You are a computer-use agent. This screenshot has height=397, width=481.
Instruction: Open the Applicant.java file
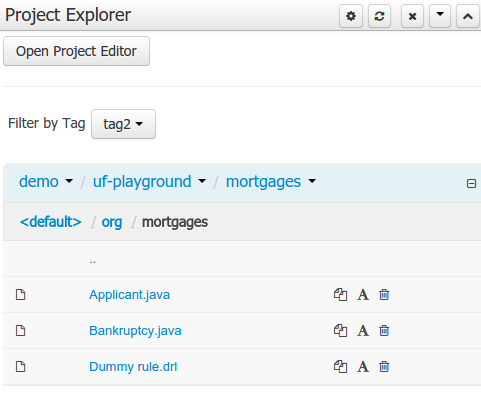129,295
